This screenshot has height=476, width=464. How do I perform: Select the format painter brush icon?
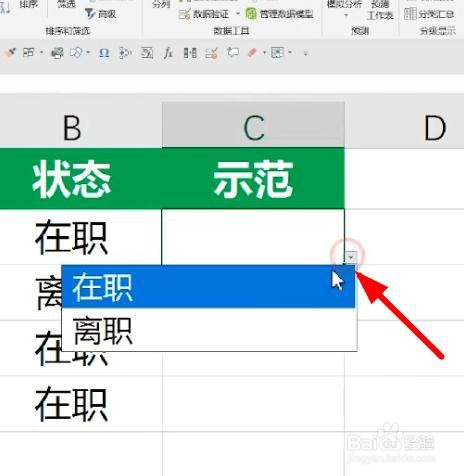pos(10,53)
